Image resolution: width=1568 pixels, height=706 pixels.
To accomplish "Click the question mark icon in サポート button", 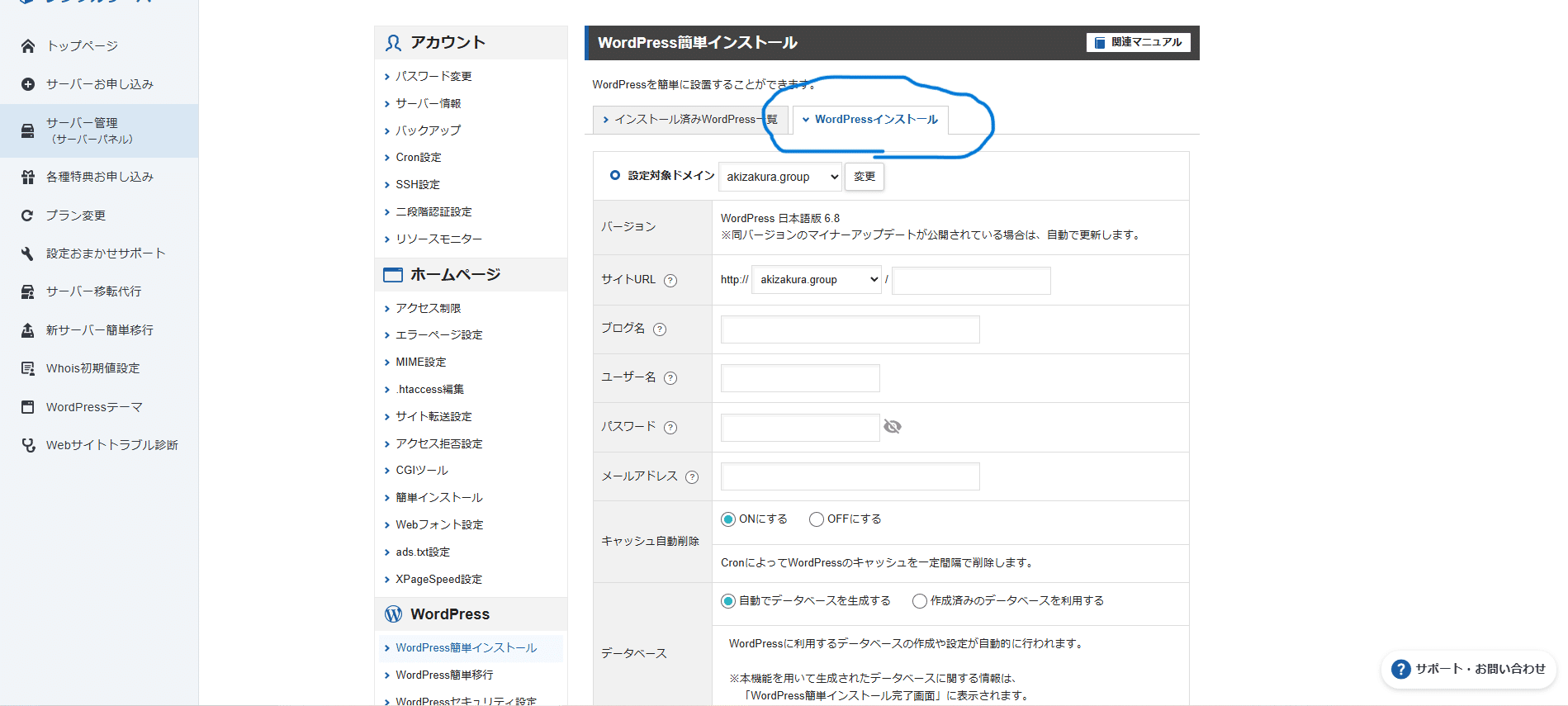I will click(x=1400, y=670).
